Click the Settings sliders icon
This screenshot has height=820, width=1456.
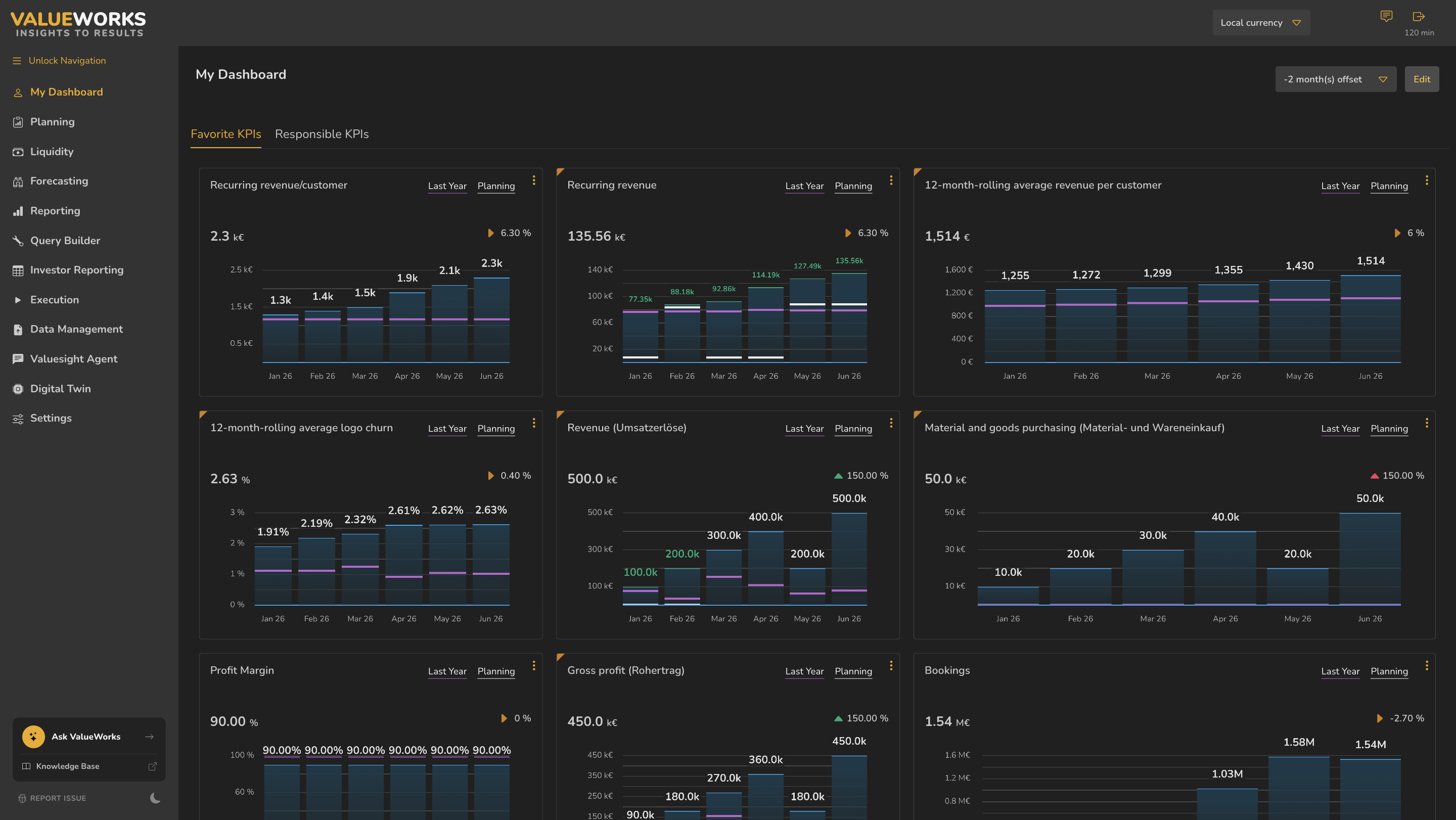tap(18, 419)
